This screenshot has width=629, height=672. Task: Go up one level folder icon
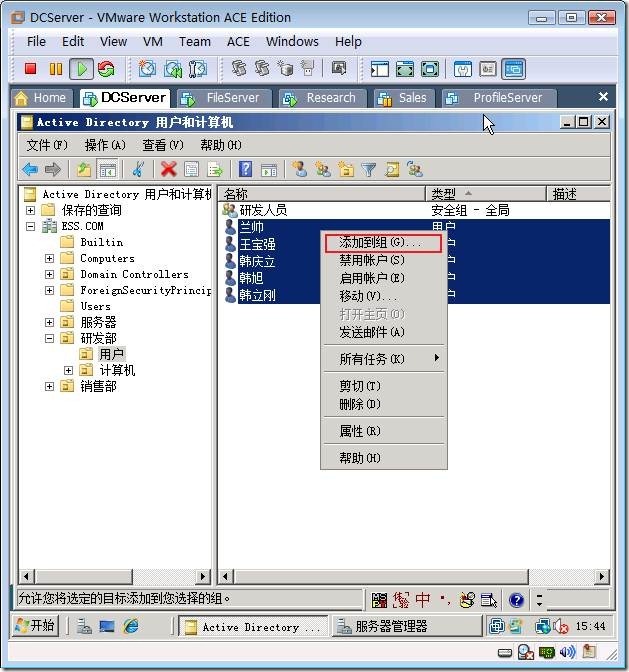tap(84, 170)
